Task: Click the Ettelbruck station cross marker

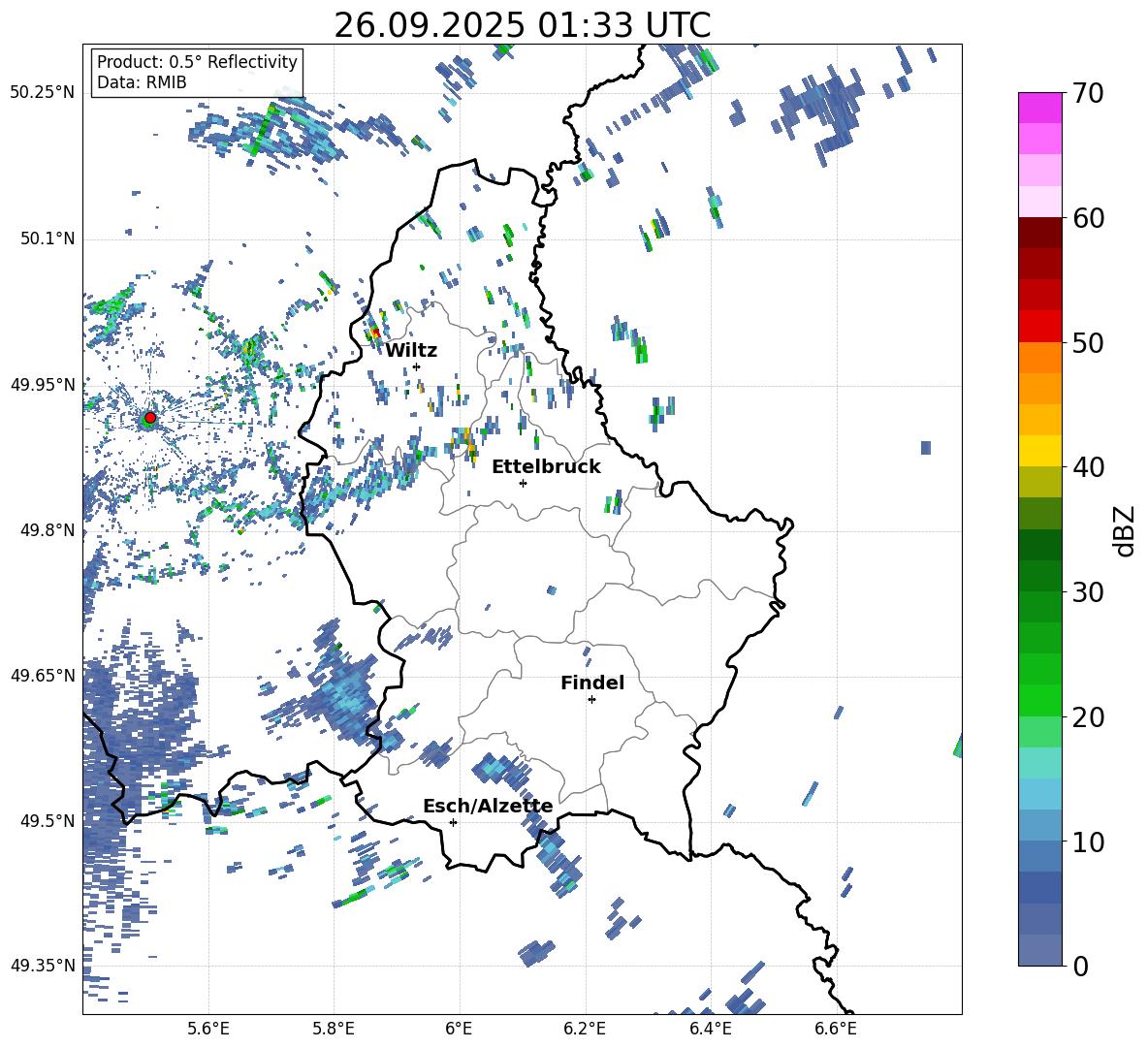Action: coord(523,483)
